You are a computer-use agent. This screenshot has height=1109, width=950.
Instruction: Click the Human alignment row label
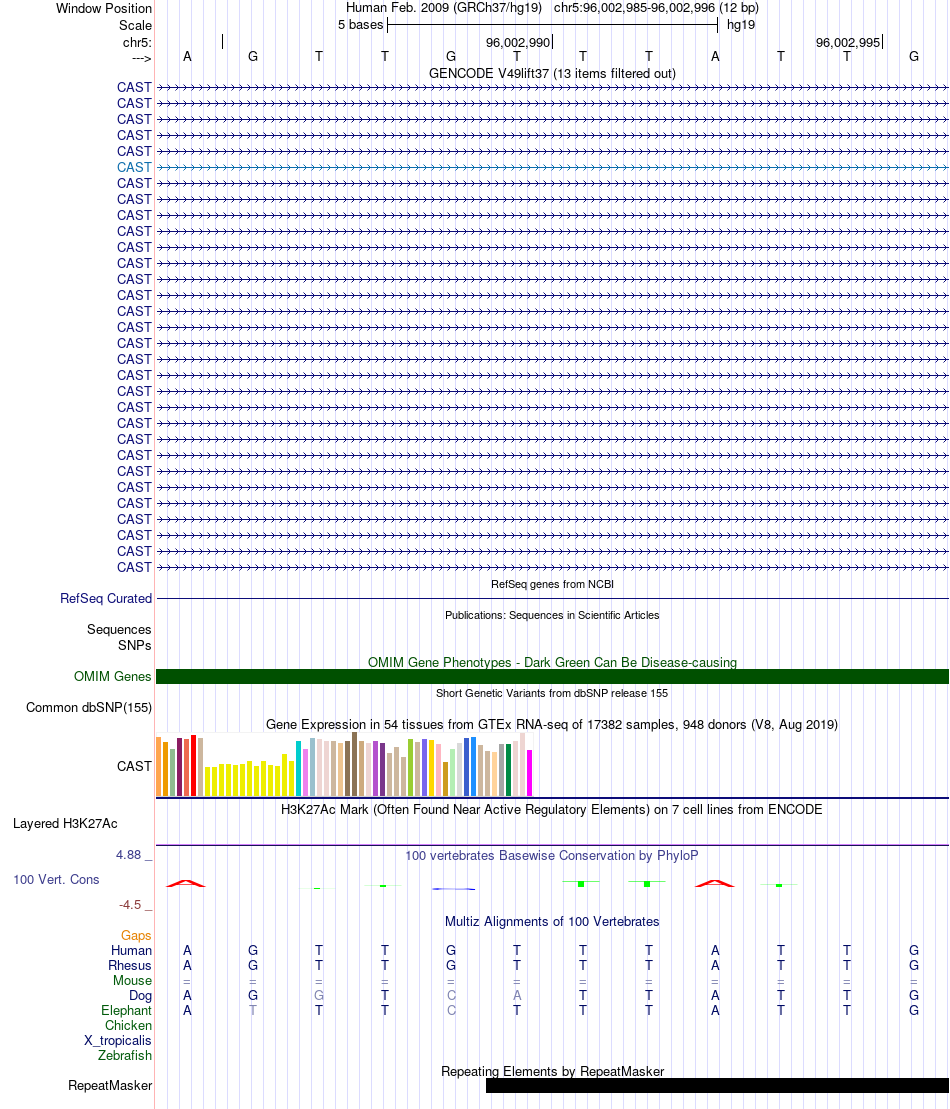[x=132, y=951]
